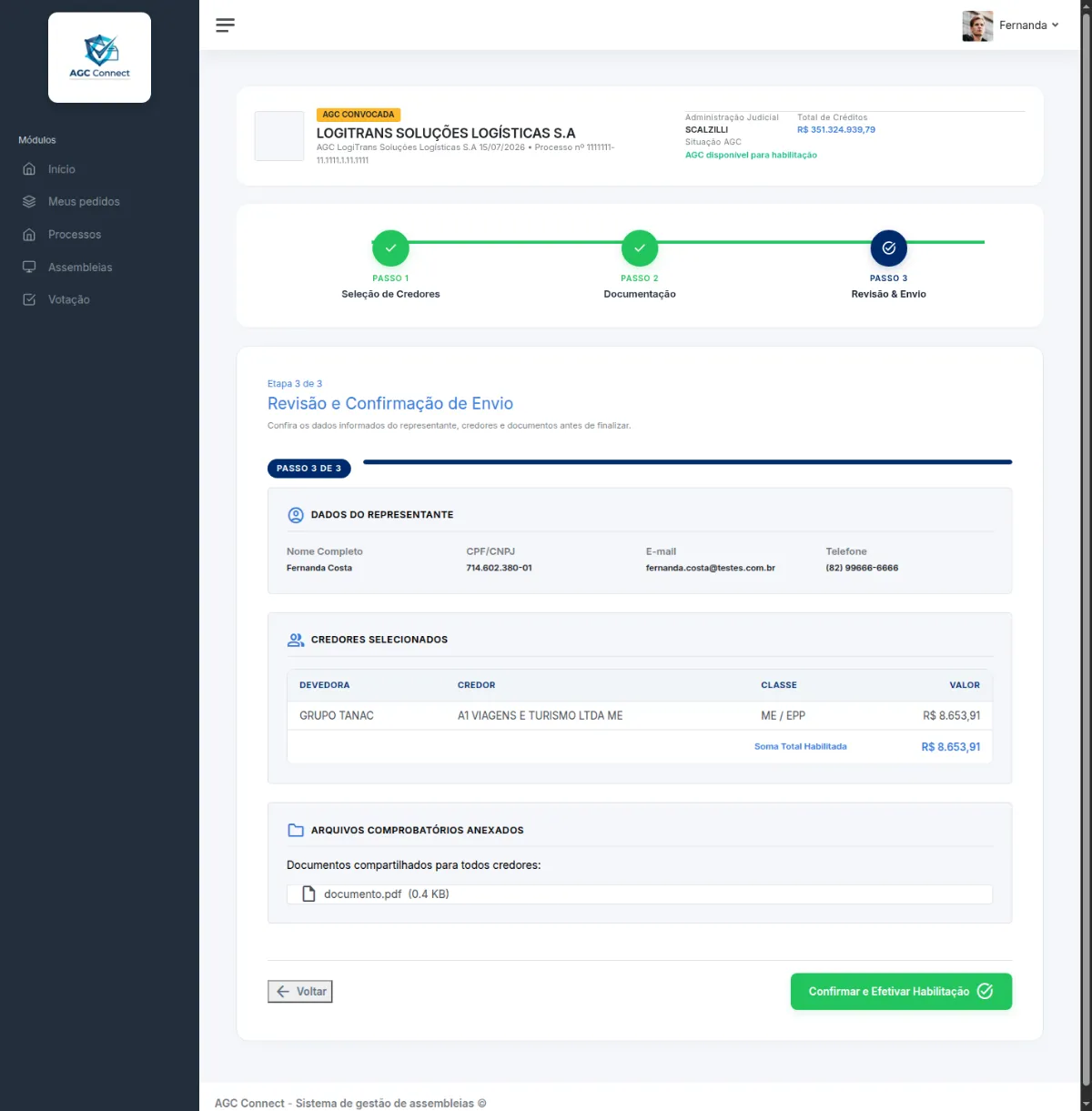
Task: Click the company logo placeholder thumbnail
Action: point(279,136)
